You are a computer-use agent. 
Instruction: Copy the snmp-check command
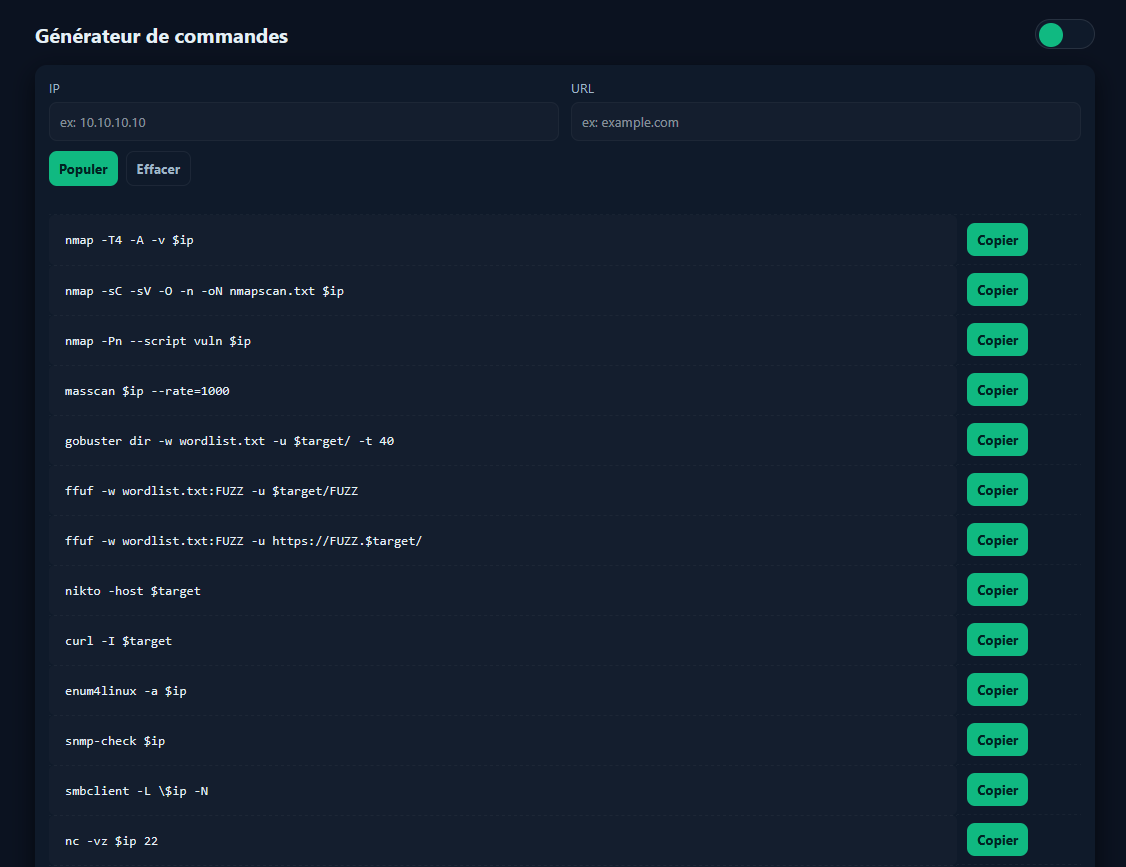pos(997,740)
